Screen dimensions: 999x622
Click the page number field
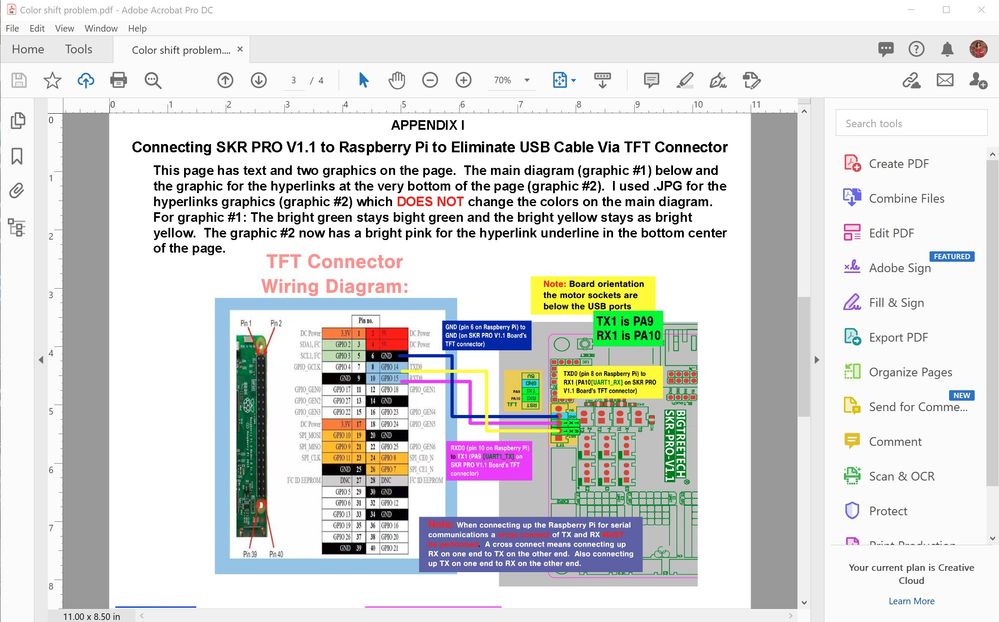pos(293,80)
